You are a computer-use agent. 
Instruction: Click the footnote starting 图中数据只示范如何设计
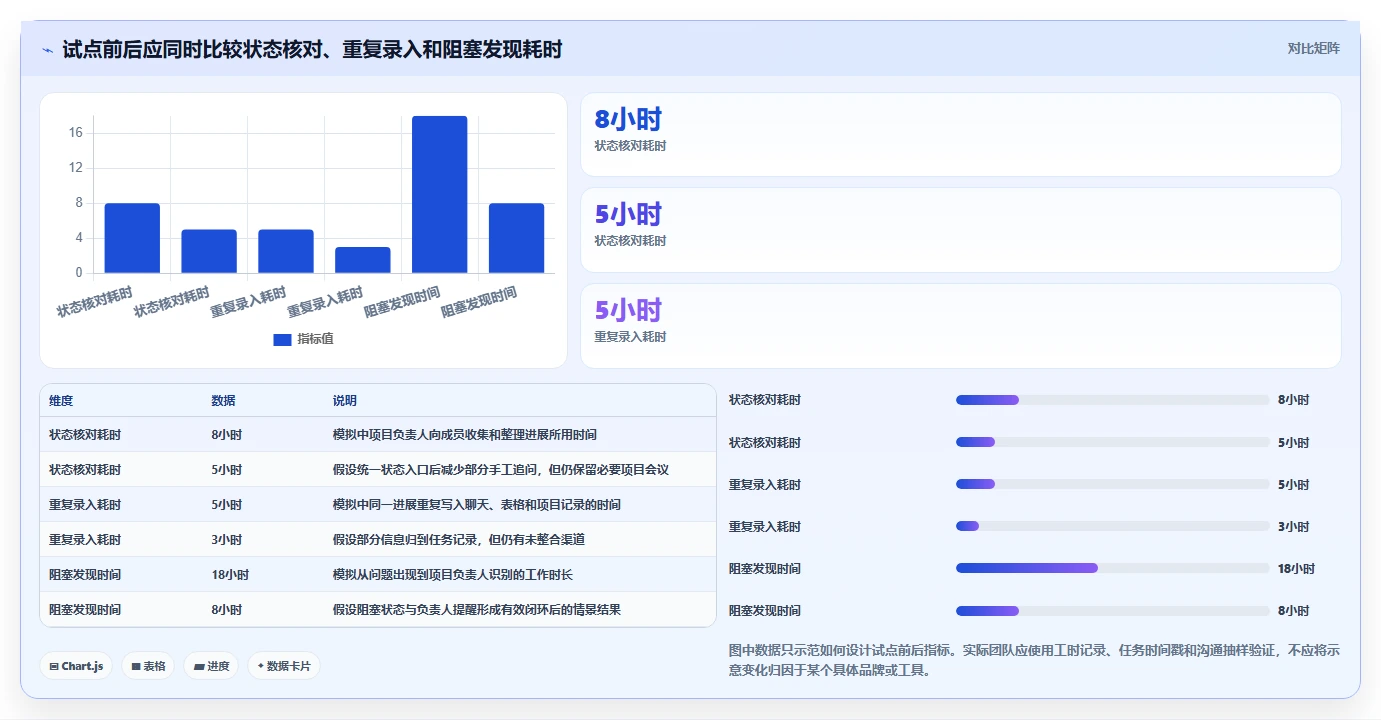point(1034,661)
